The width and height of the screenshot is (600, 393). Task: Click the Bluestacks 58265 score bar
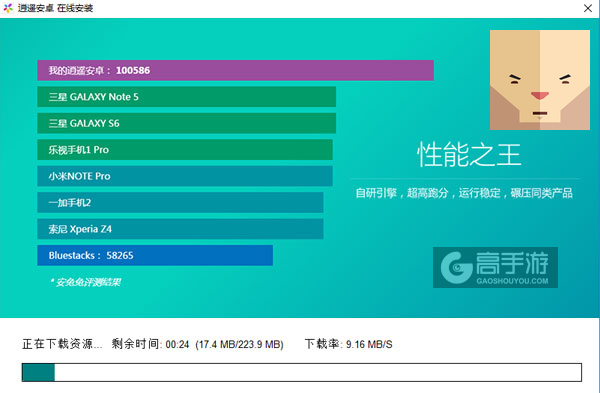pyautogui.click(x=155, y=255)
